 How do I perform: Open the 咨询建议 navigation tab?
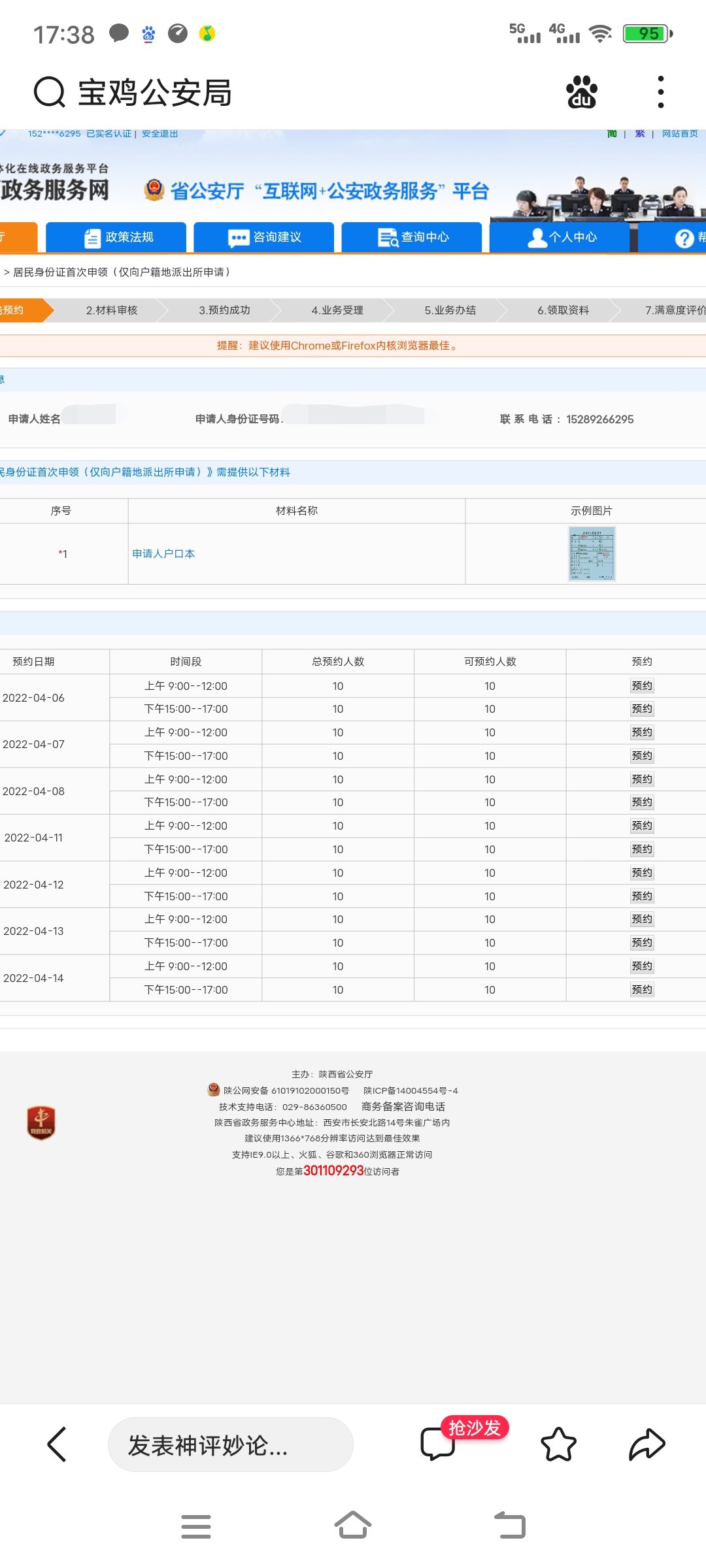tap(264, 237)
